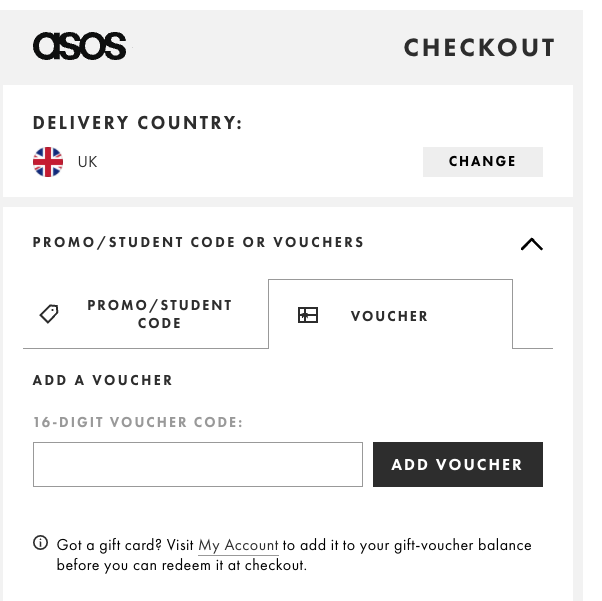The image size is (602, 601).
Task: Click the ASOS logo
Action: coord(79,46)
